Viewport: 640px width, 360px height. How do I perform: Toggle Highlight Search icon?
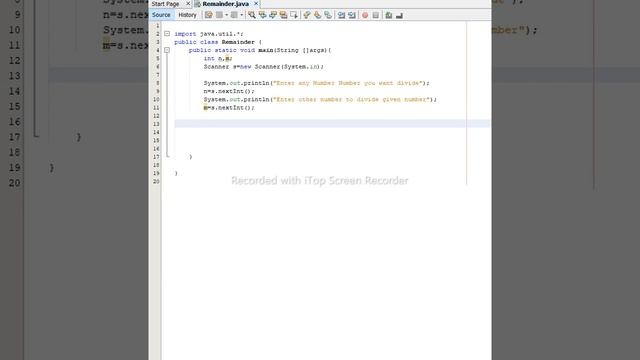[283, 15]
